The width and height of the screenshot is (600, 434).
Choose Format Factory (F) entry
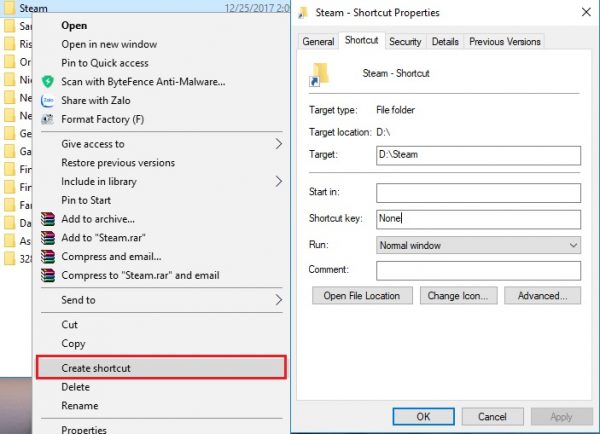(x=103, y=119)
